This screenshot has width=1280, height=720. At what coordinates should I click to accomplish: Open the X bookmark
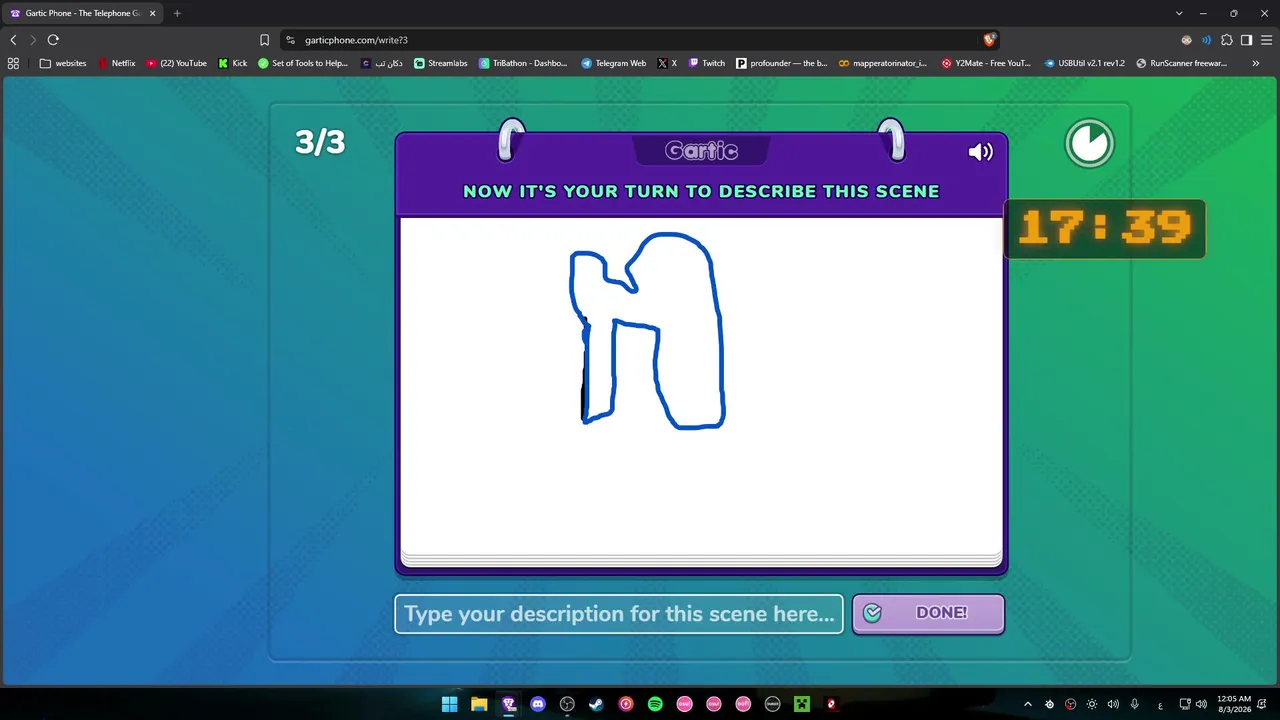pos(667,63)
